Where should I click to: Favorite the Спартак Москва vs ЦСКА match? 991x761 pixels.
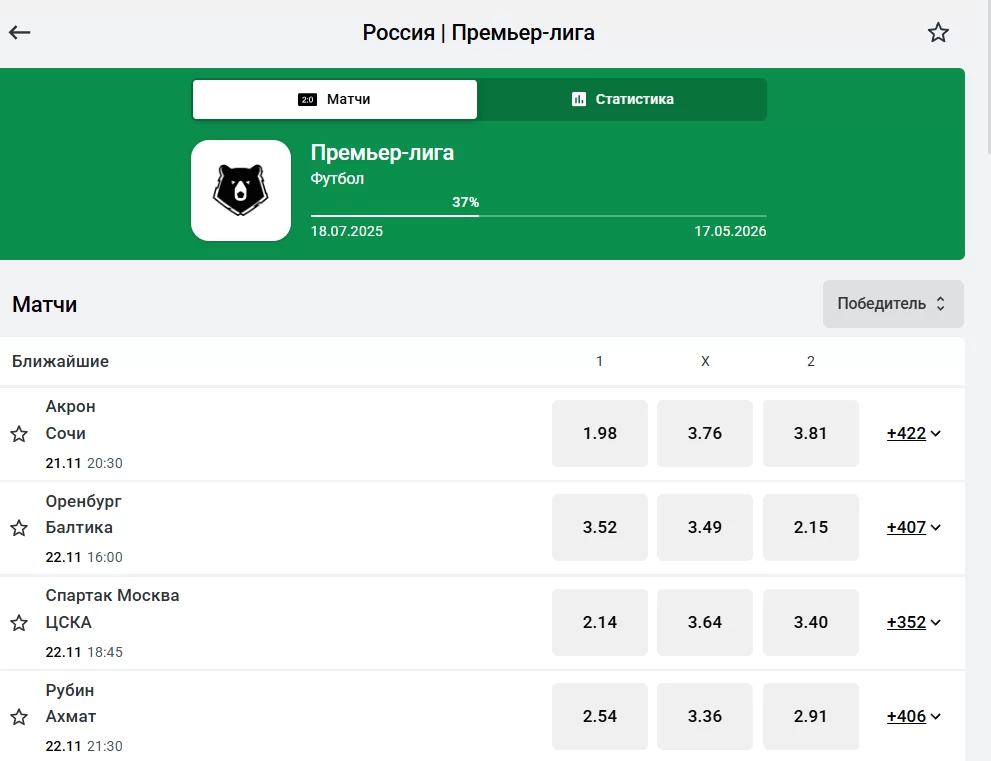click(19, 623)
